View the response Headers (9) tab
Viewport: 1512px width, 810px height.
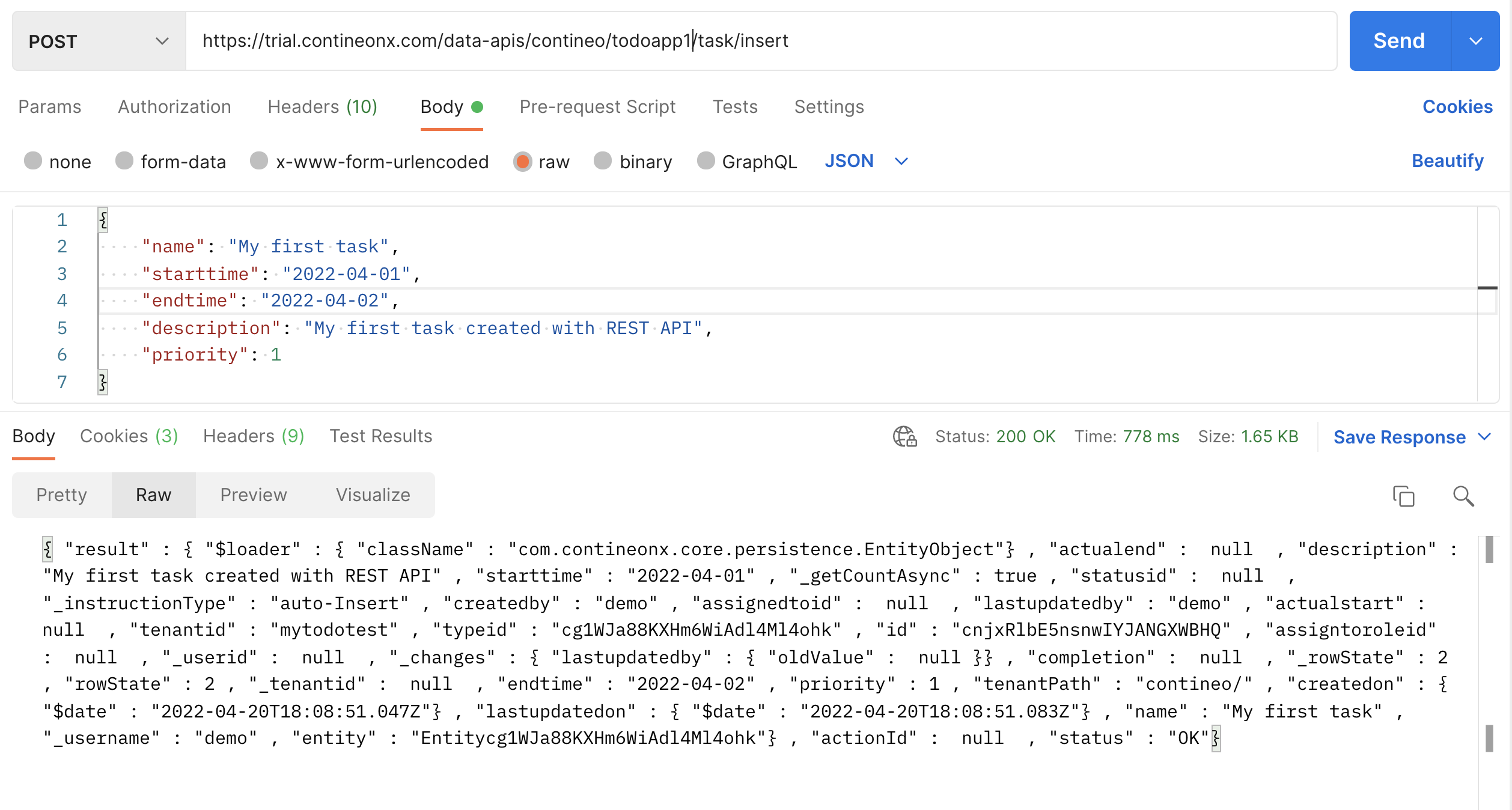pos(253,436)
